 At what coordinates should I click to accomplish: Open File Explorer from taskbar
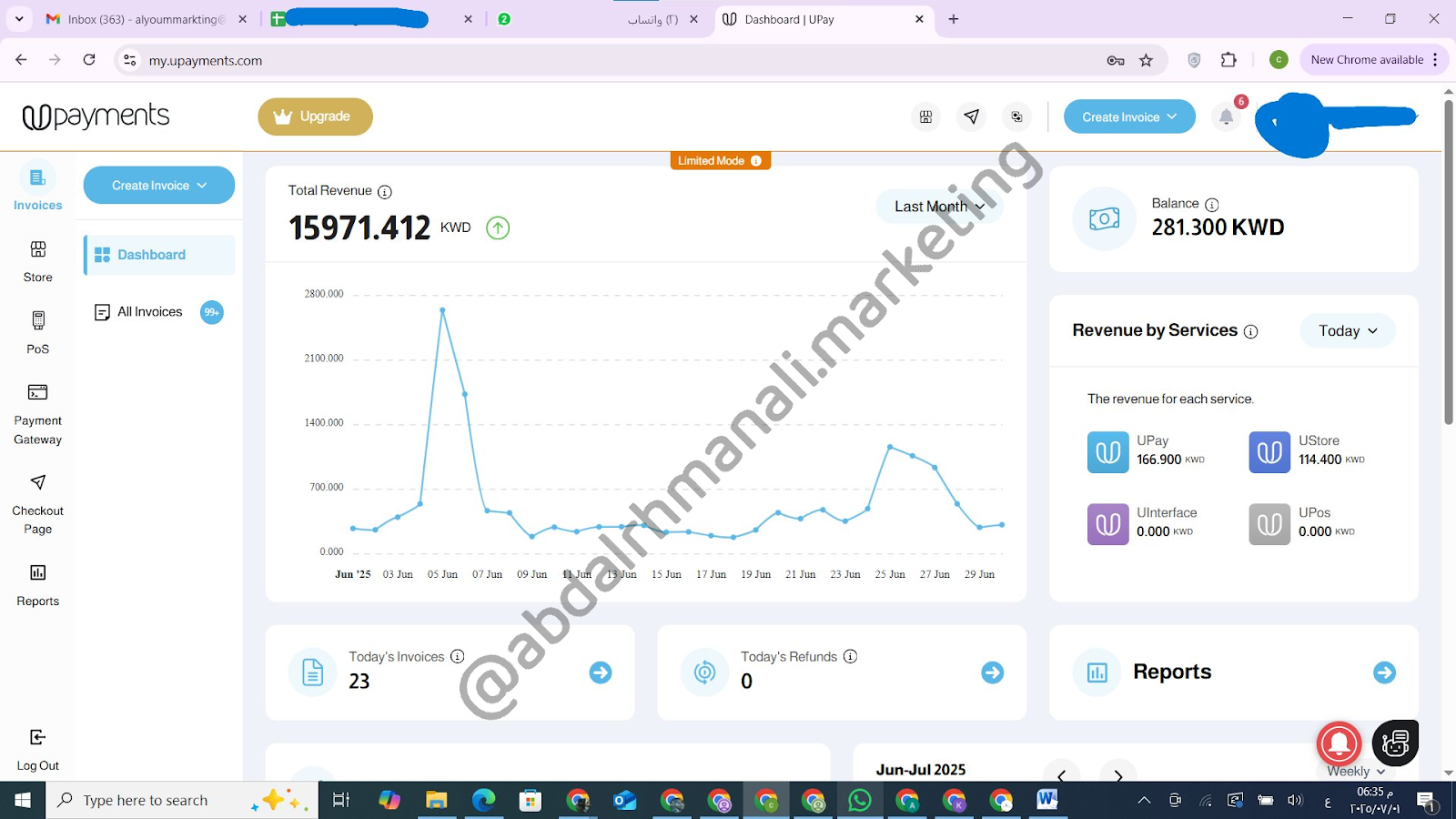(x=437, y=800)
